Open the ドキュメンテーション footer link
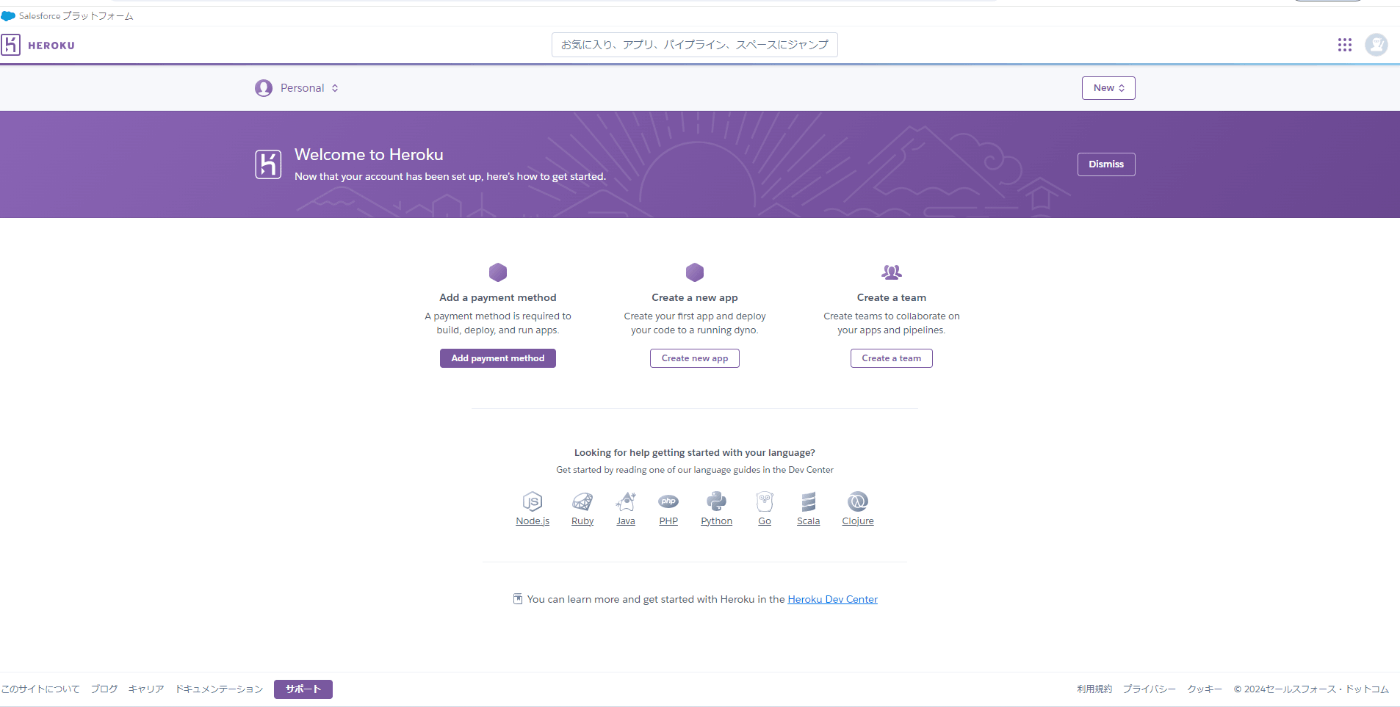The height and width of the screenshot is (707, 1400). click(x=219, y=689)
